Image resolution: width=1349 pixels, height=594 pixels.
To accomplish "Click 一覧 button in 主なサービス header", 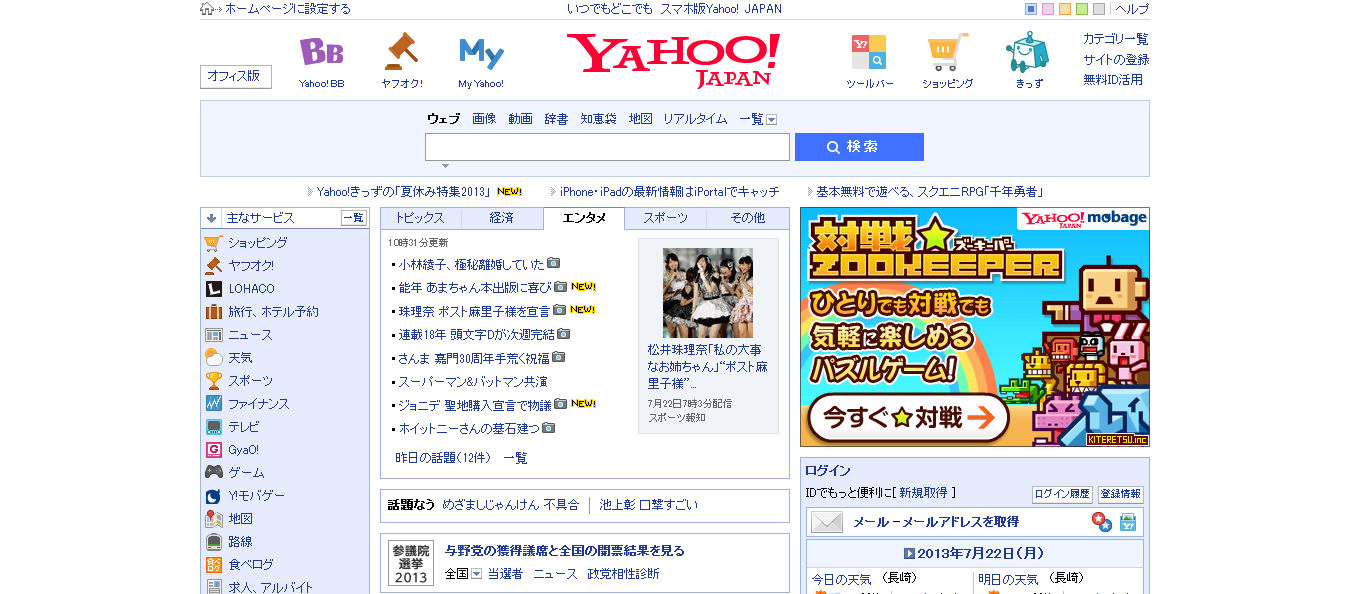I will [354, 218].
